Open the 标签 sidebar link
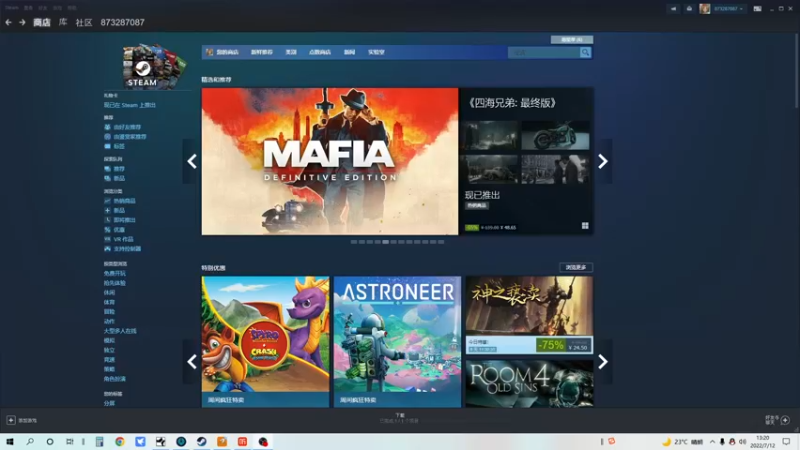 click(119, 146)
